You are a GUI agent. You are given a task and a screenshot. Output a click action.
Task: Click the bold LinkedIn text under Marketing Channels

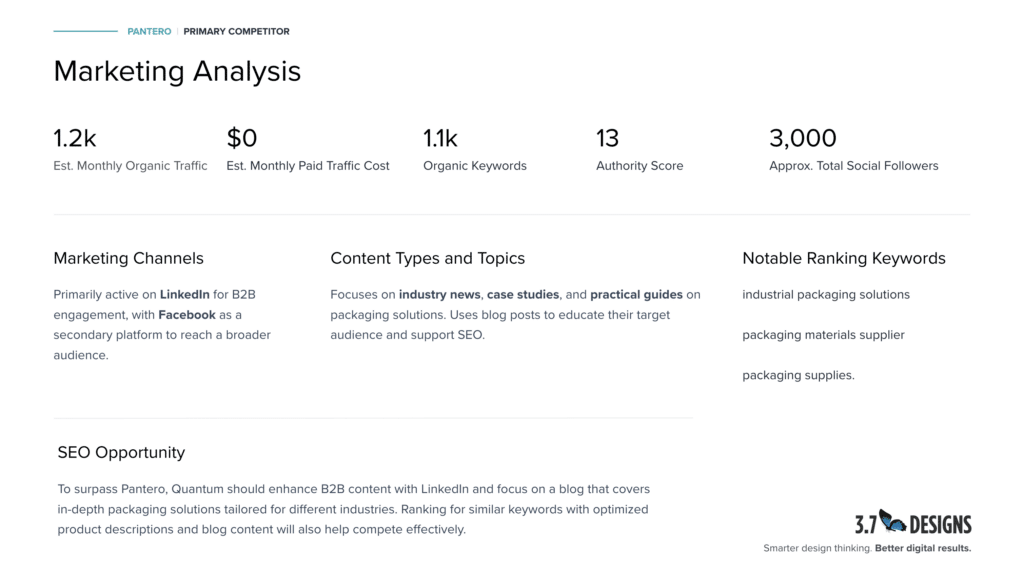pyautogui.click(x=185, y=295)
